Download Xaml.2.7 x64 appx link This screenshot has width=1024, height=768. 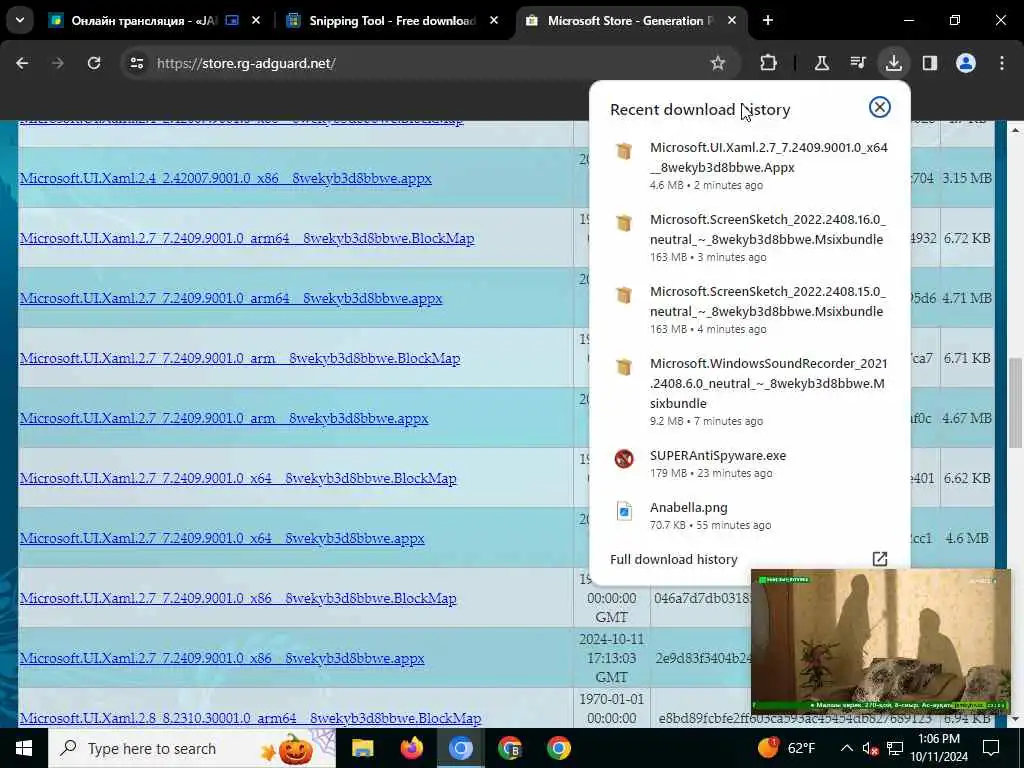click(x=222, y=539)
